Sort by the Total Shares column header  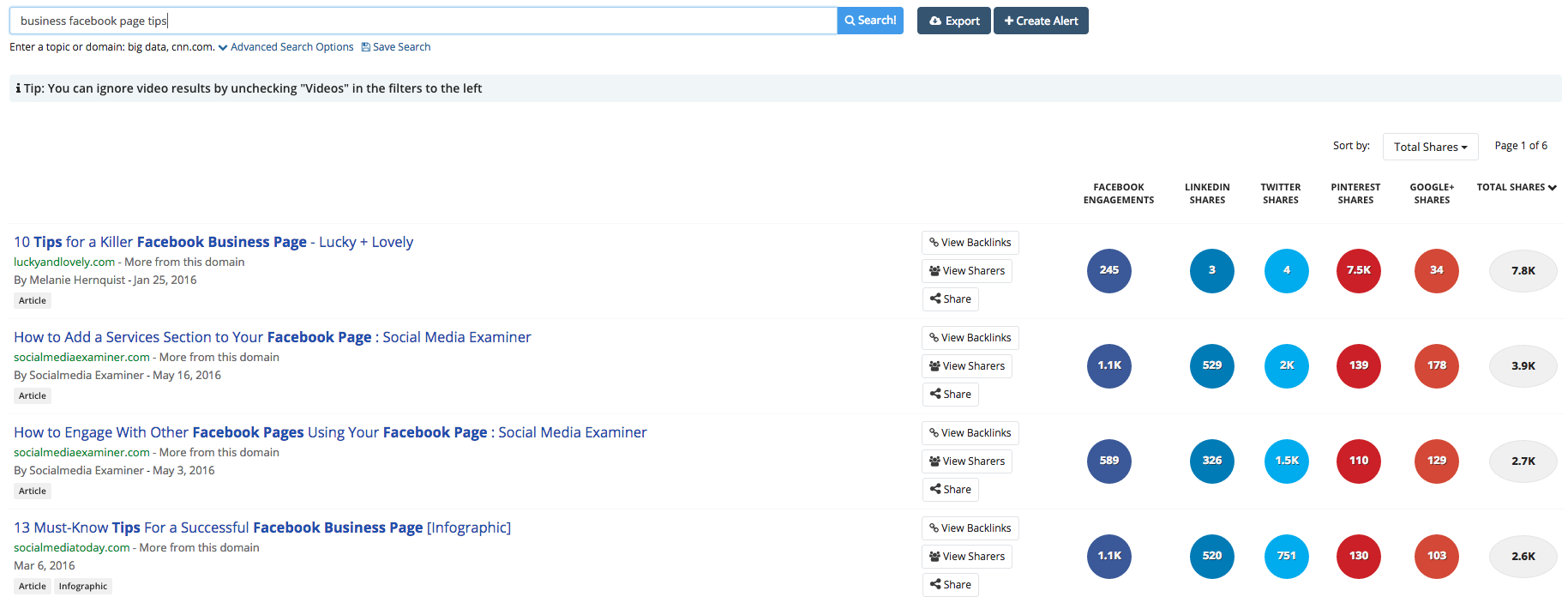click(x=1516, y=187)
